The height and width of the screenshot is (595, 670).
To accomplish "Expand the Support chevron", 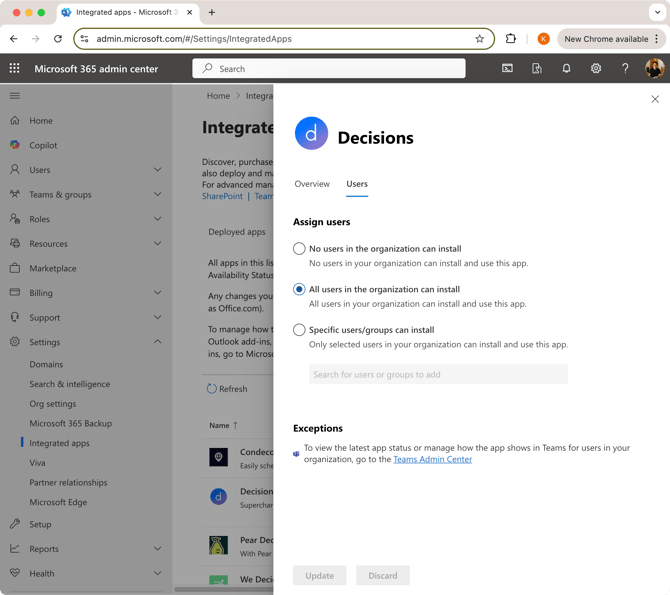I will (158, 317).
